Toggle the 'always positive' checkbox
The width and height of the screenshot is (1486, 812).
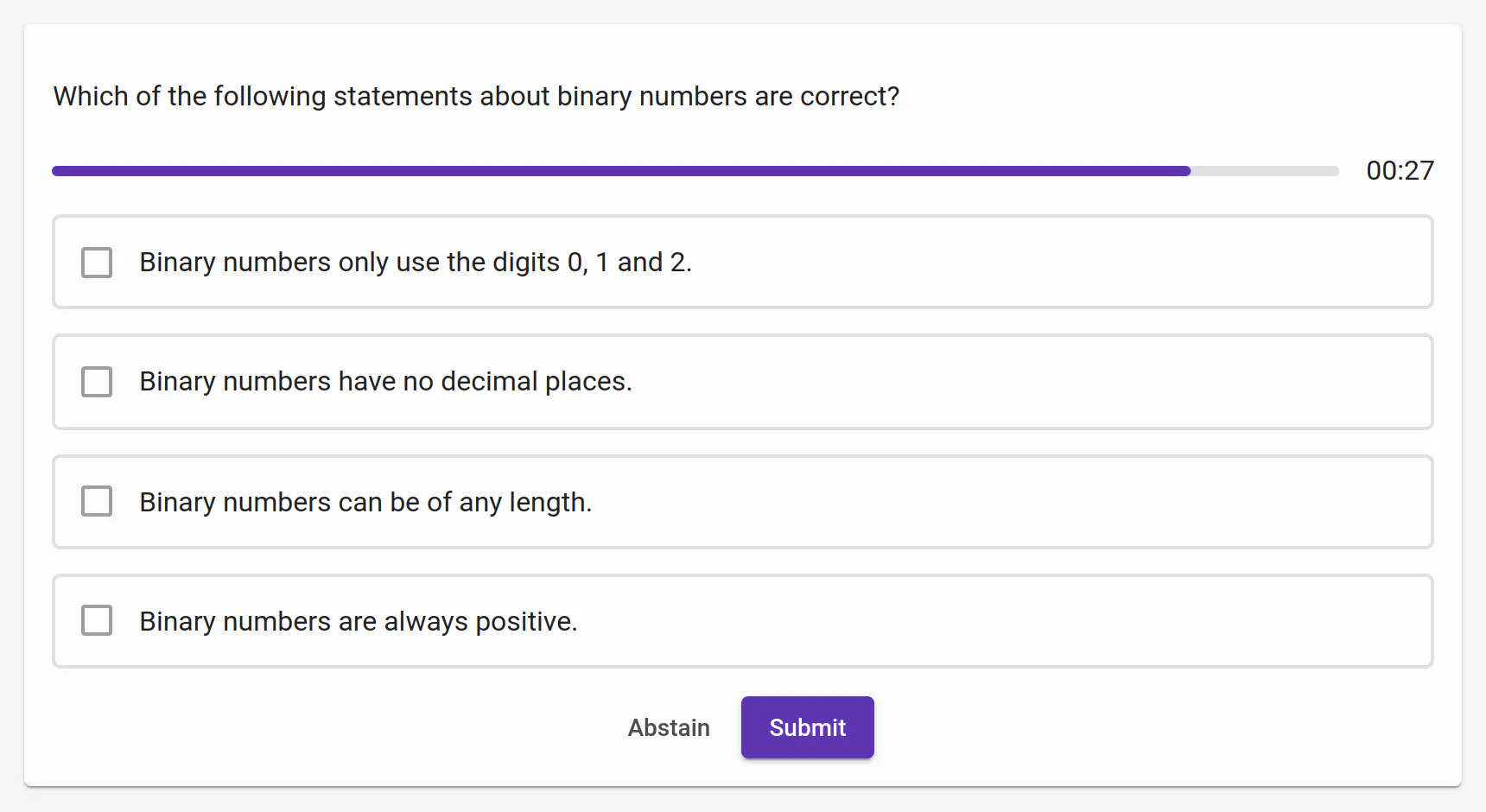point(97,620)
